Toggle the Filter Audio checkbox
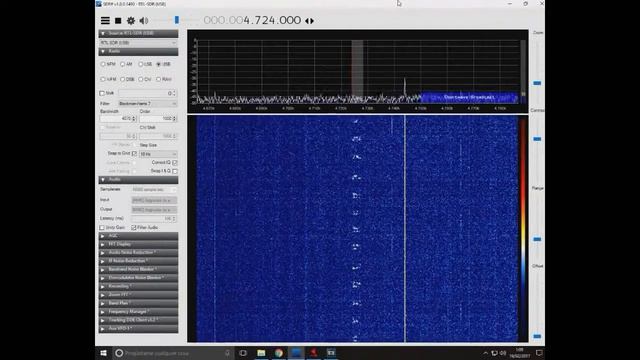 click(x=134, y=227)
